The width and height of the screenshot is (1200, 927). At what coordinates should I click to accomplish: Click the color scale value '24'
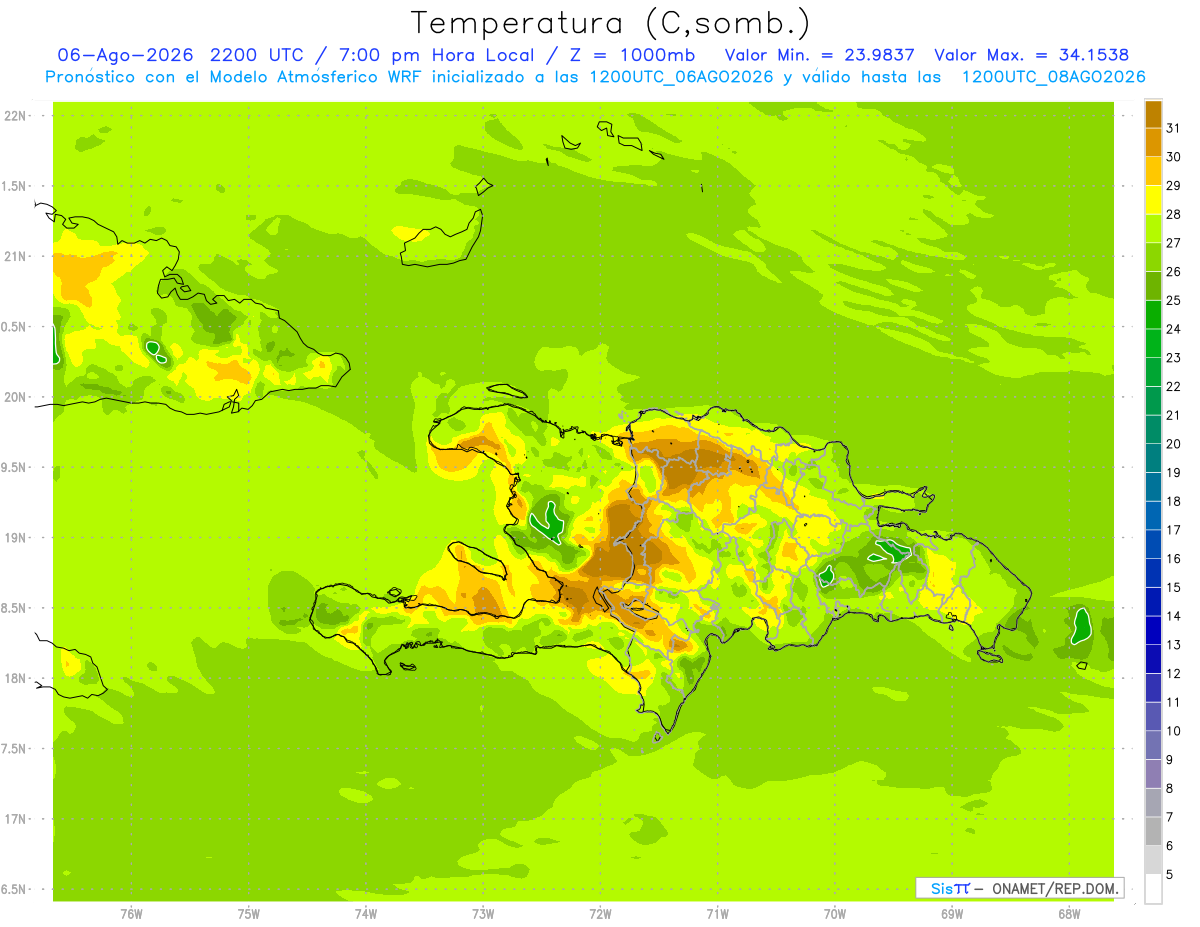coord(1173,329)
